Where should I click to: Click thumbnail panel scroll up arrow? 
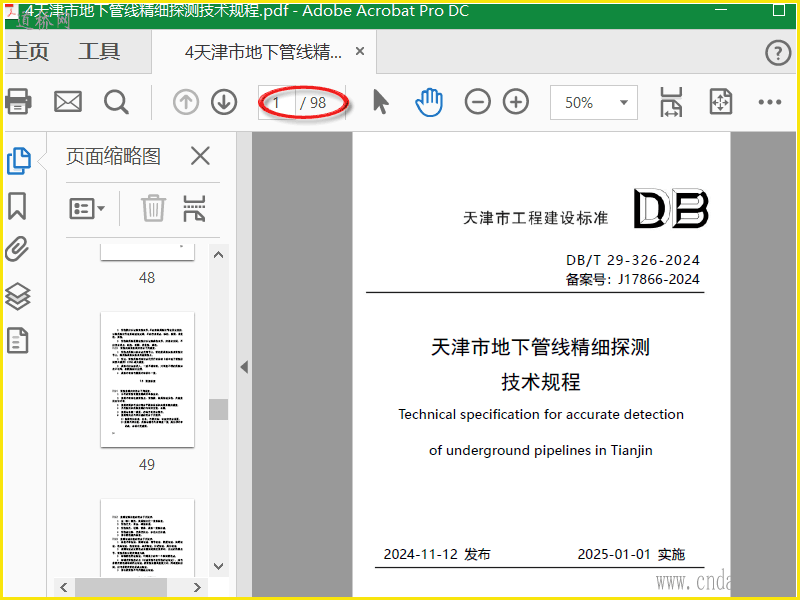(218, 255)
